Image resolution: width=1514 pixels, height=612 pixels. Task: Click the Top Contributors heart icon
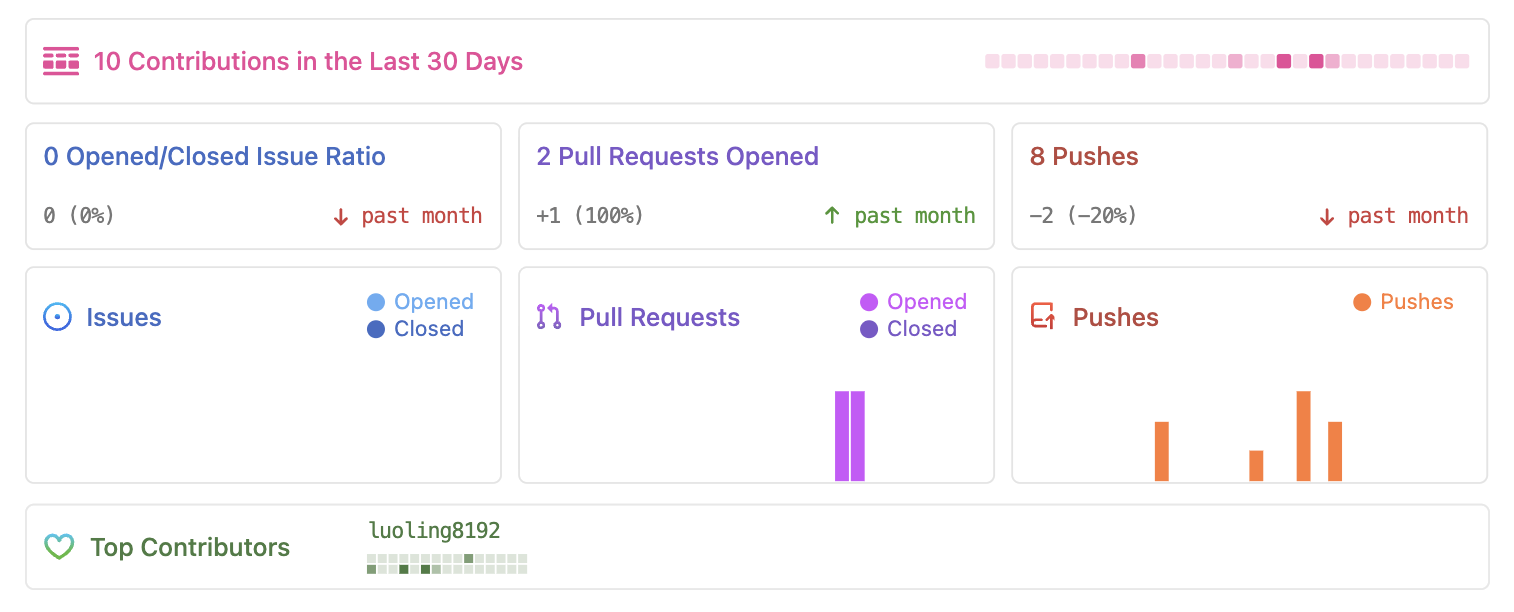pyautogui.click(x=60, y=547)
